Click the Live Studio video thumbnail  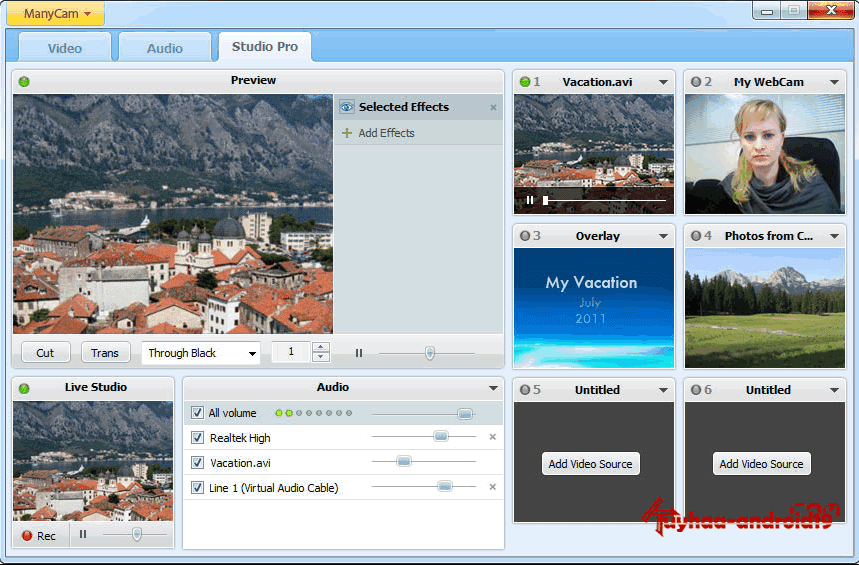pyautogui.click(x=93, y=461)
